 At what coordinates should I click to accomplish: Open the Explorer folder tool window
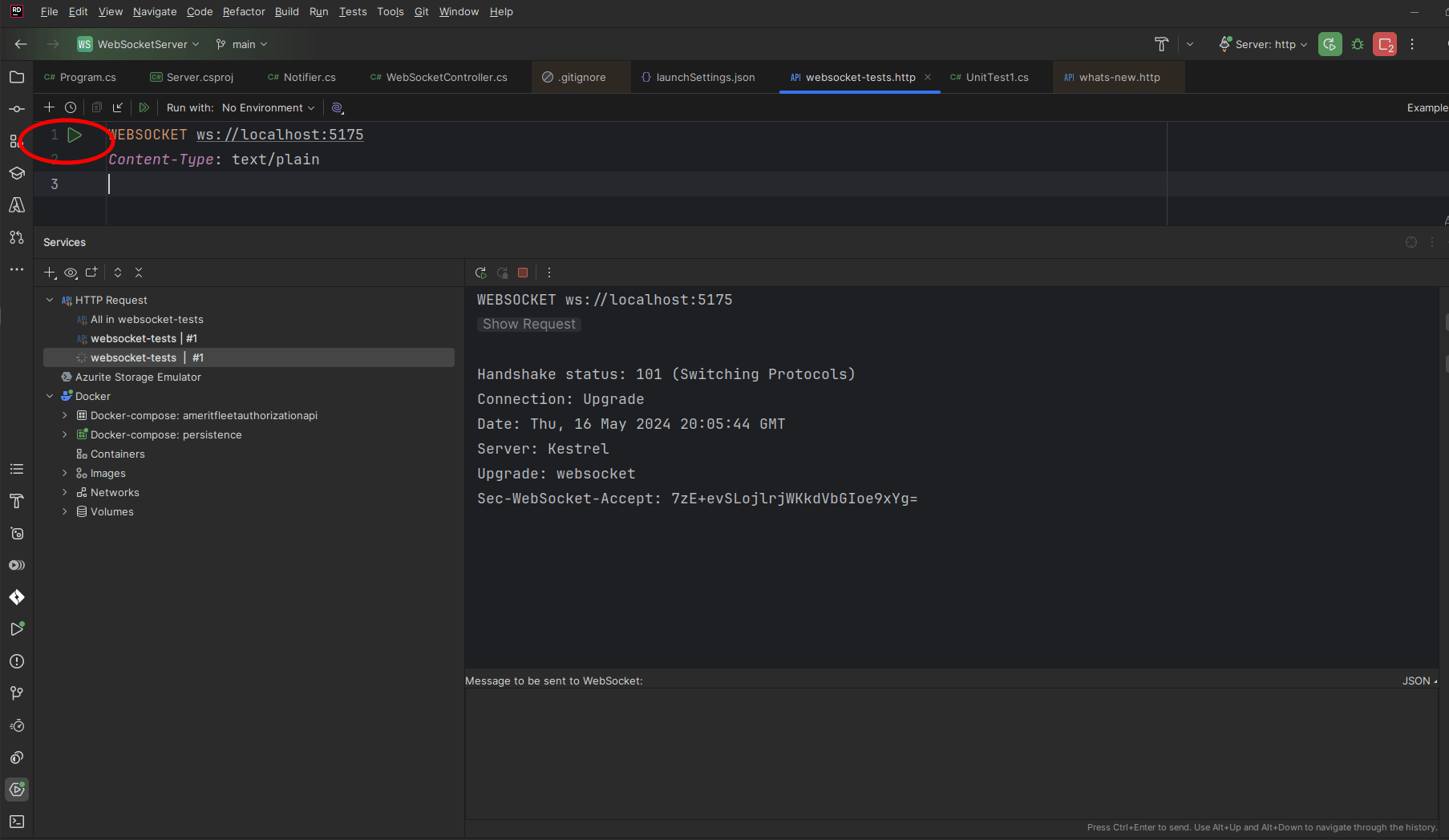point(16,77)
